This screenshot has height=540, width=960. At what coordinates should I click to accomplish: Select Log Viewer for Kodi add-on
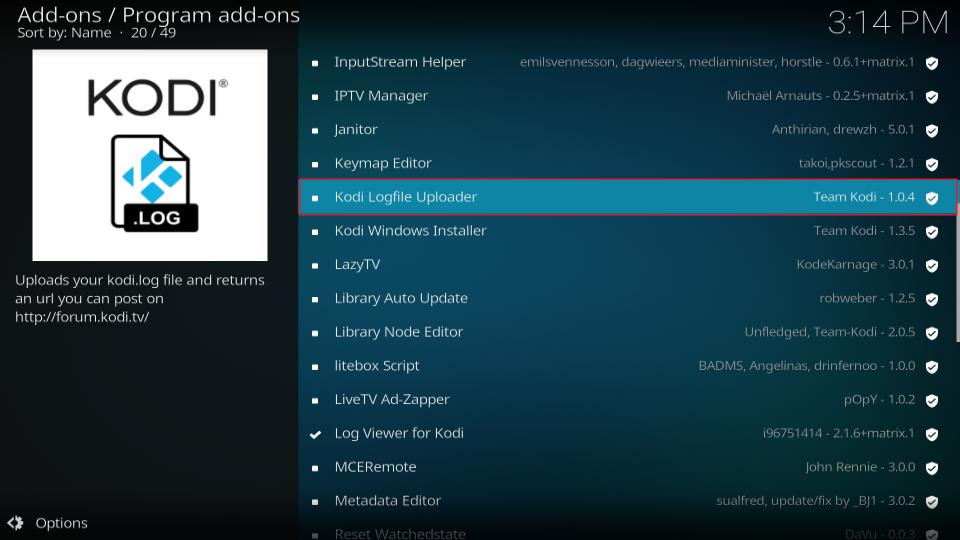click(x=628, y=433)
